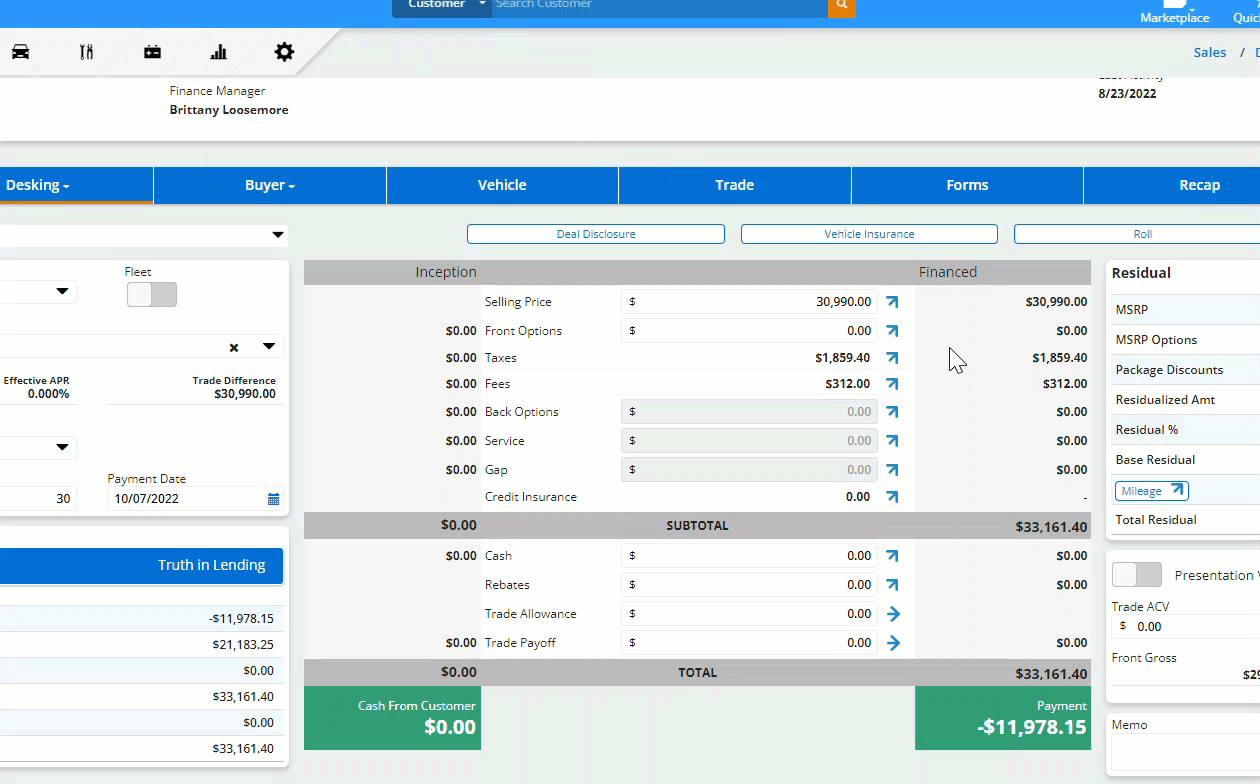Click the car icon in the toolbar

point(20,52)
